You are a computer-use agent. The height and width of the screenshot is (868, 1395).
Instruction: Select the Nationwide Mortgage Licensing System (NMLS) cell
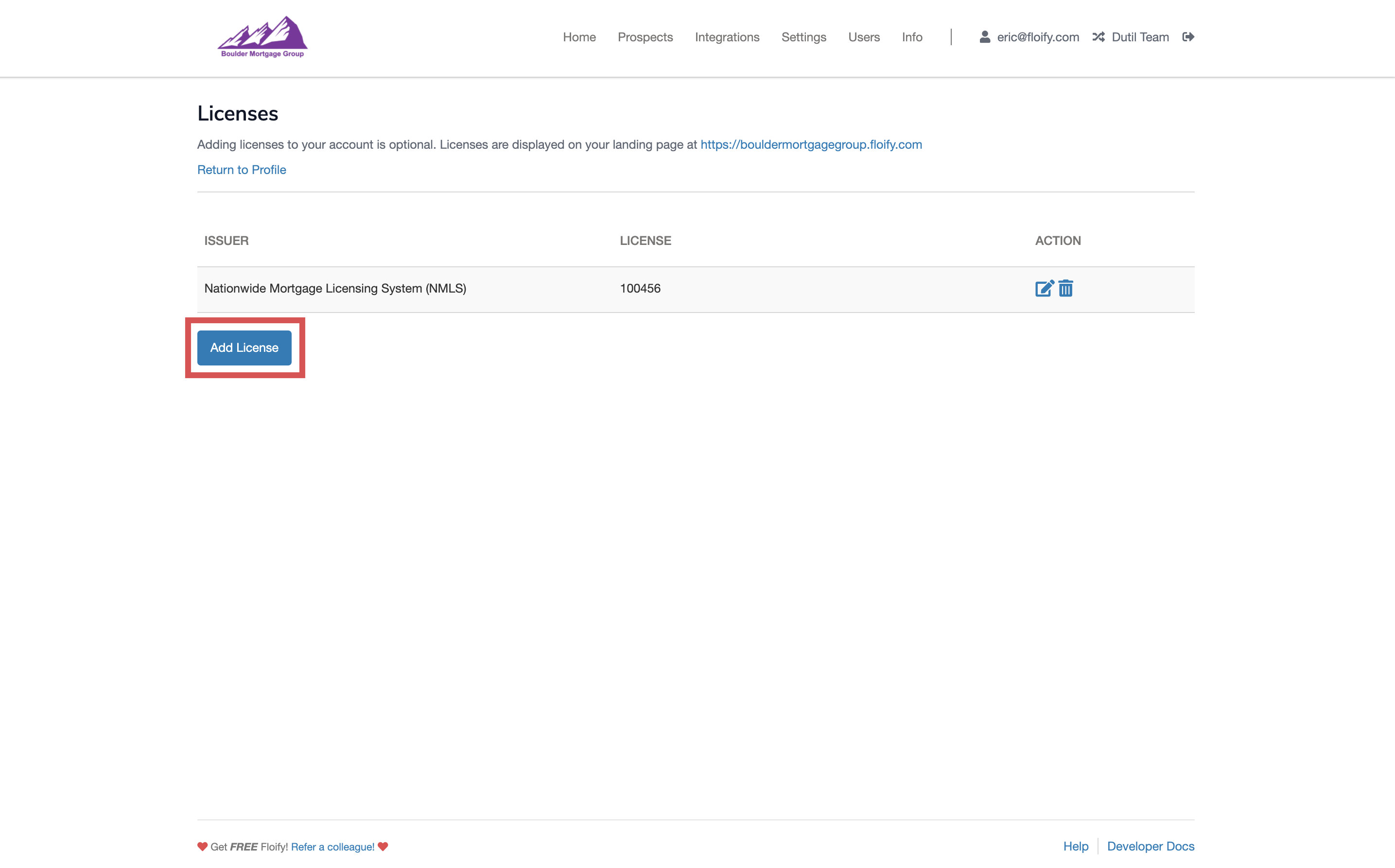tap(335, 288)
